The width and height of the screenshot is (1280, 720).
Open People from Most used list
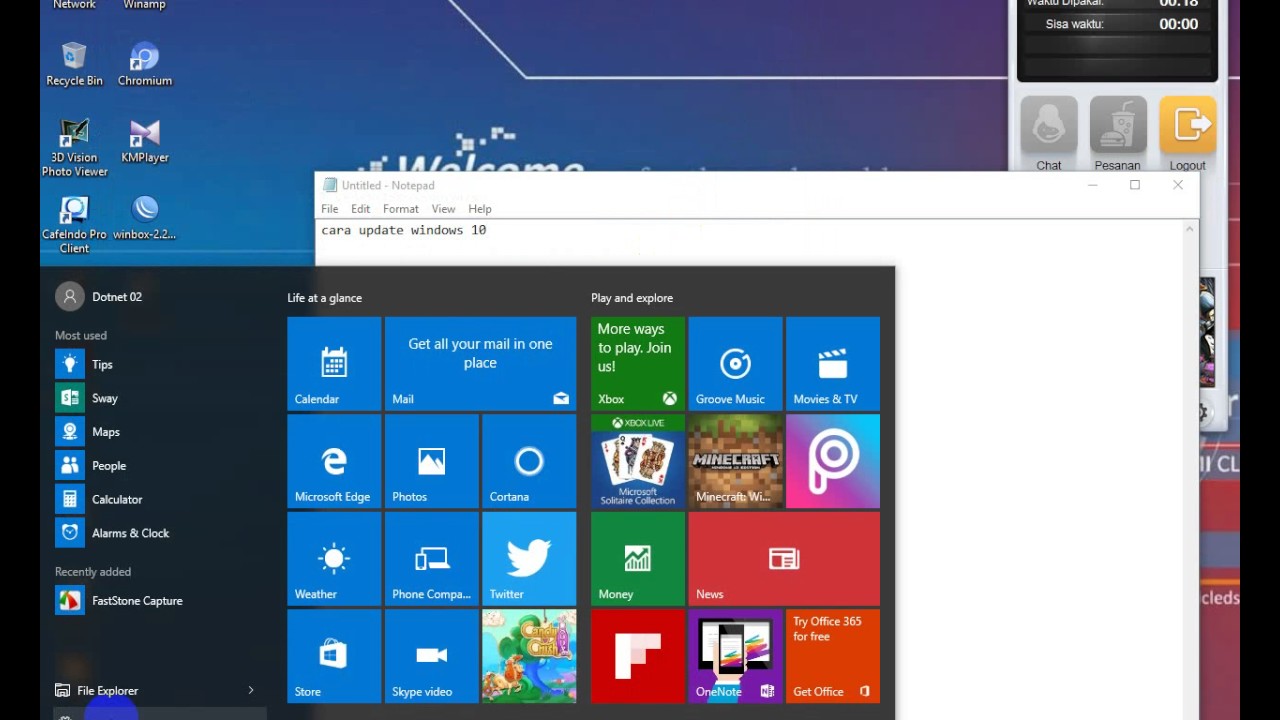pyautogui.click(x=160, y=465)
